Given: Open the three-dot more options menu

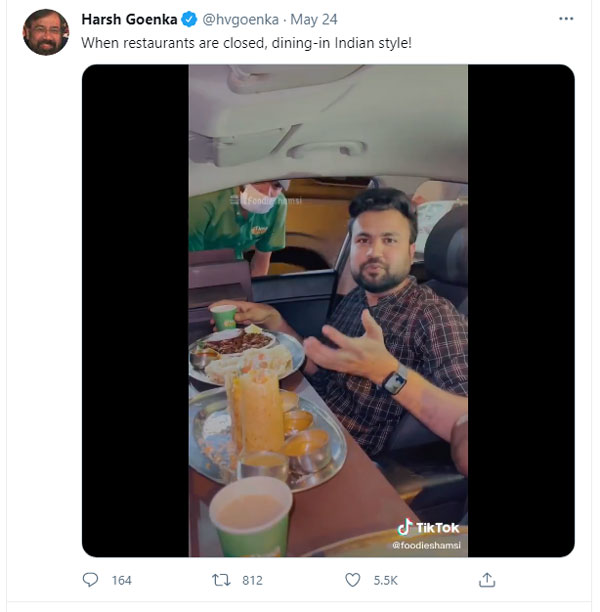Looking at the screenshot, I should pyautogui.click(x=567, y=20).
